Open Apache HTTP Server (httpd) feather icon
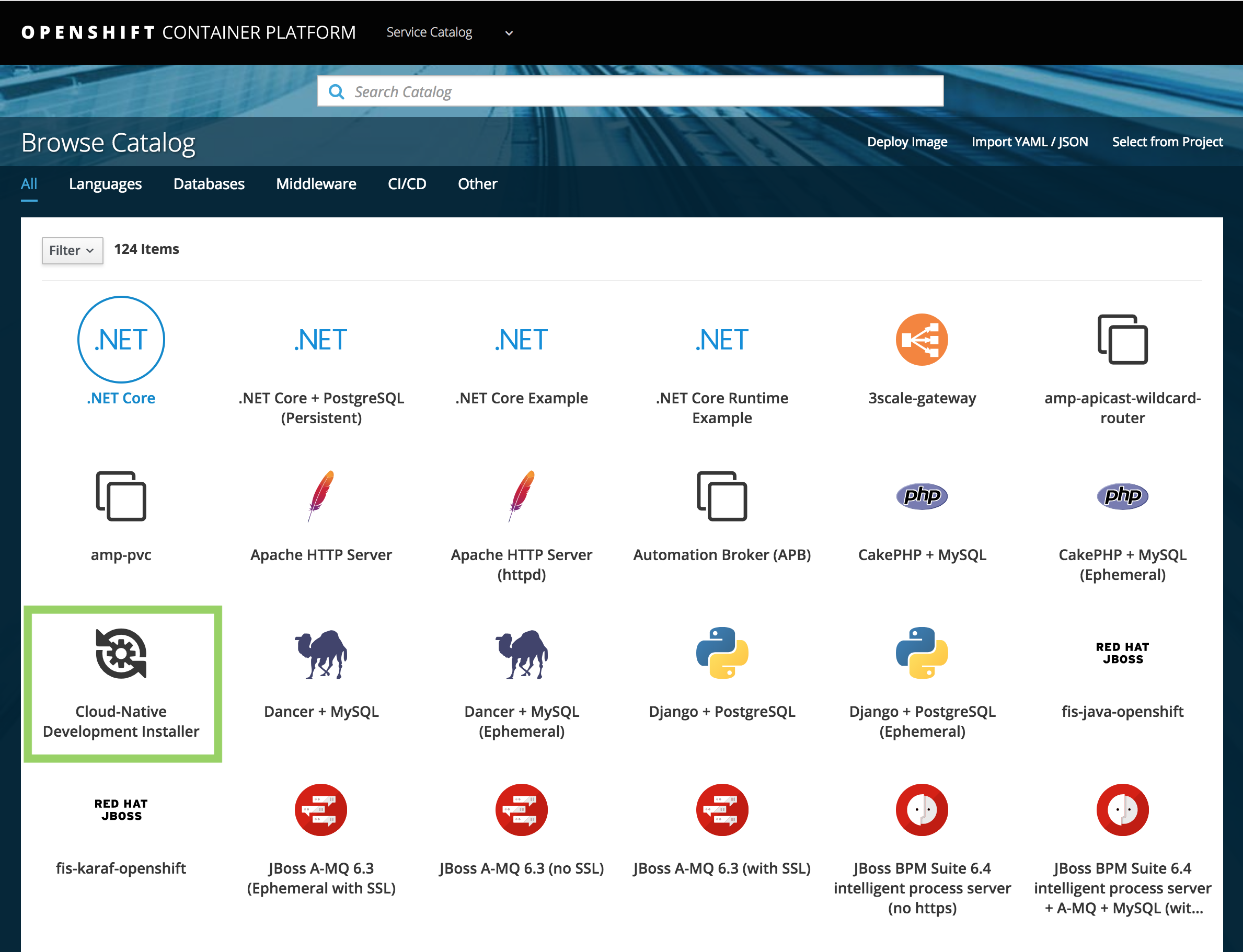Viewport: 1243px width, 952px height. pyautogui.click(x=522, y=496)
